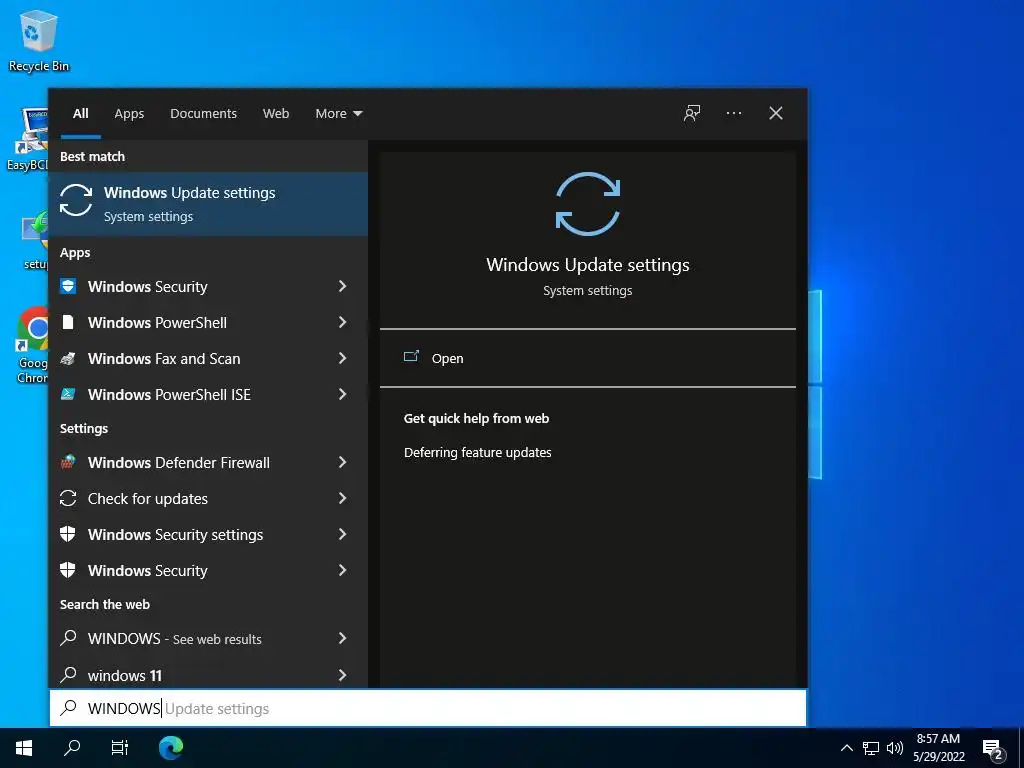
Task: Expand the windows 11 web suggestion arrow
Action: point(342,675)
